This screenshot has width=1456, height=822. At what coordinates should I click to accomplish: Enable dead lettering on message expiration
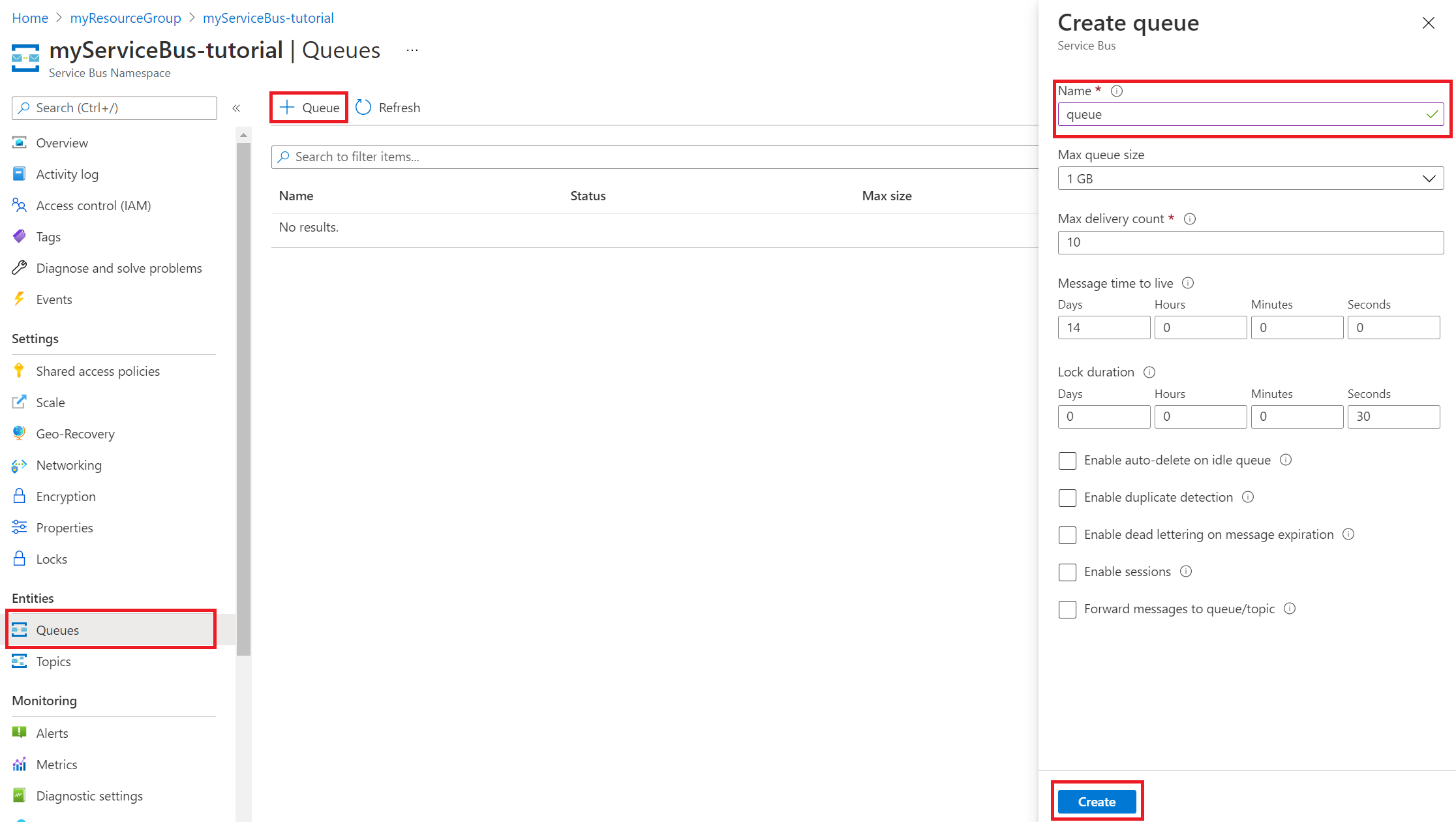[1066, 534]
